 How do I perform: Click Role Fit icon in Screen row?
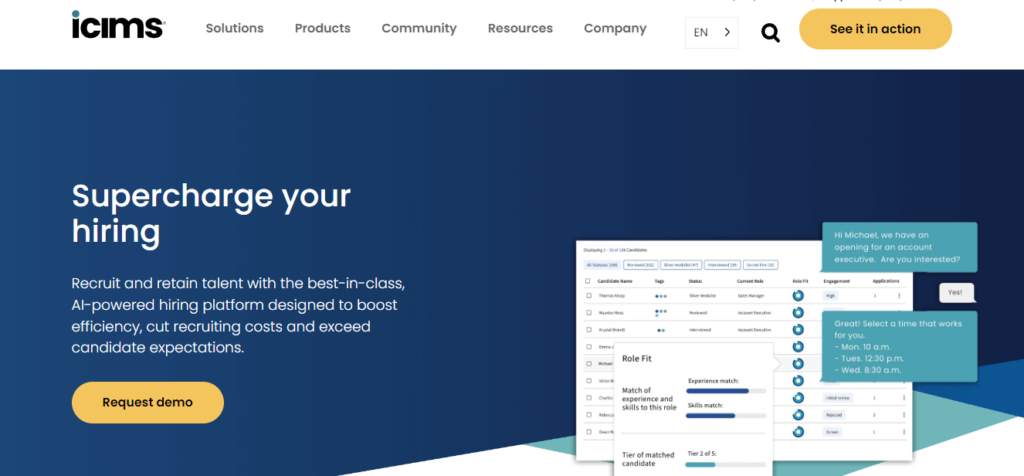point(798,432)
